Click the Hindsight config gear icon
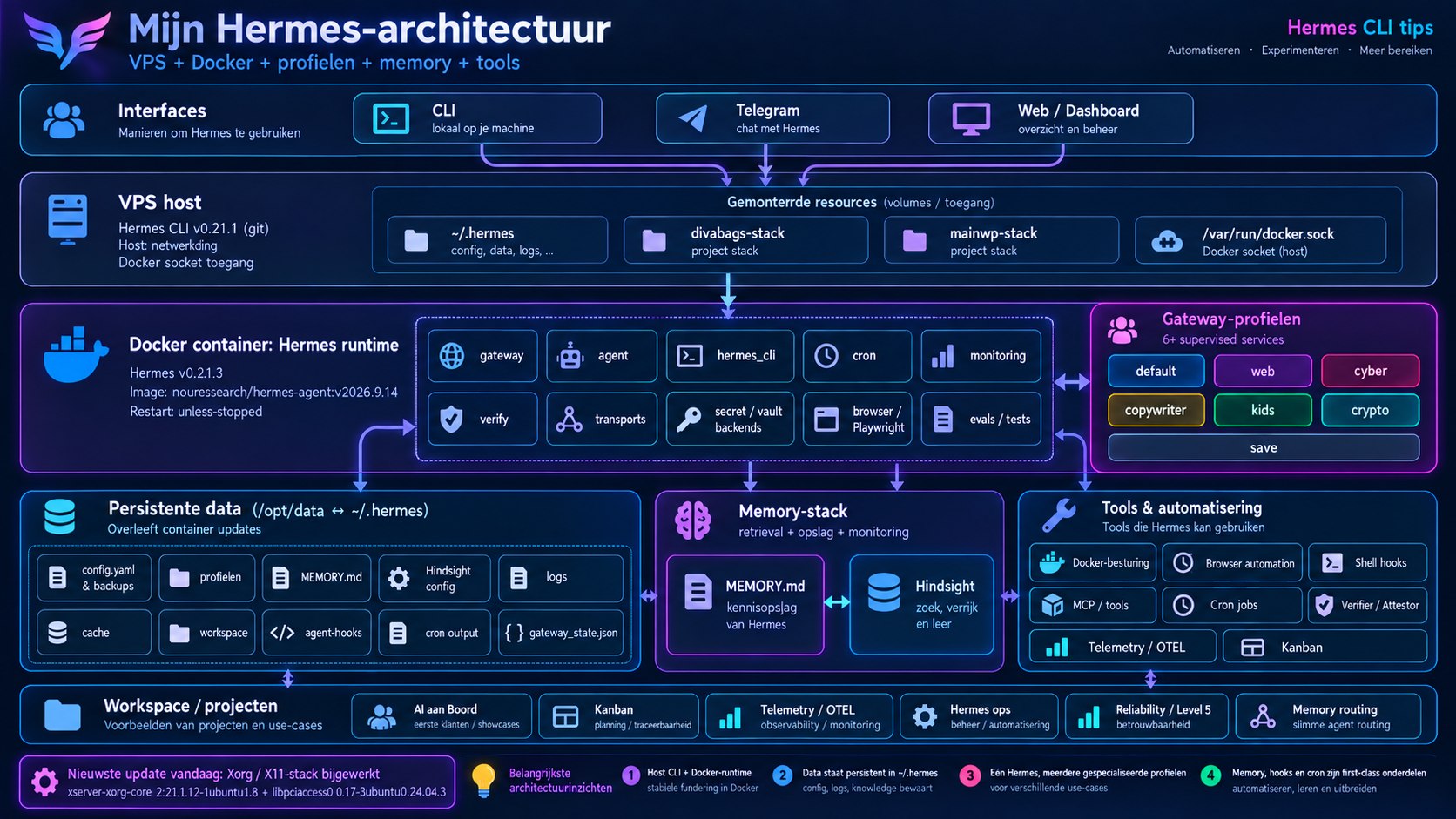The image size is (1456, 819). tap(399, 579)
